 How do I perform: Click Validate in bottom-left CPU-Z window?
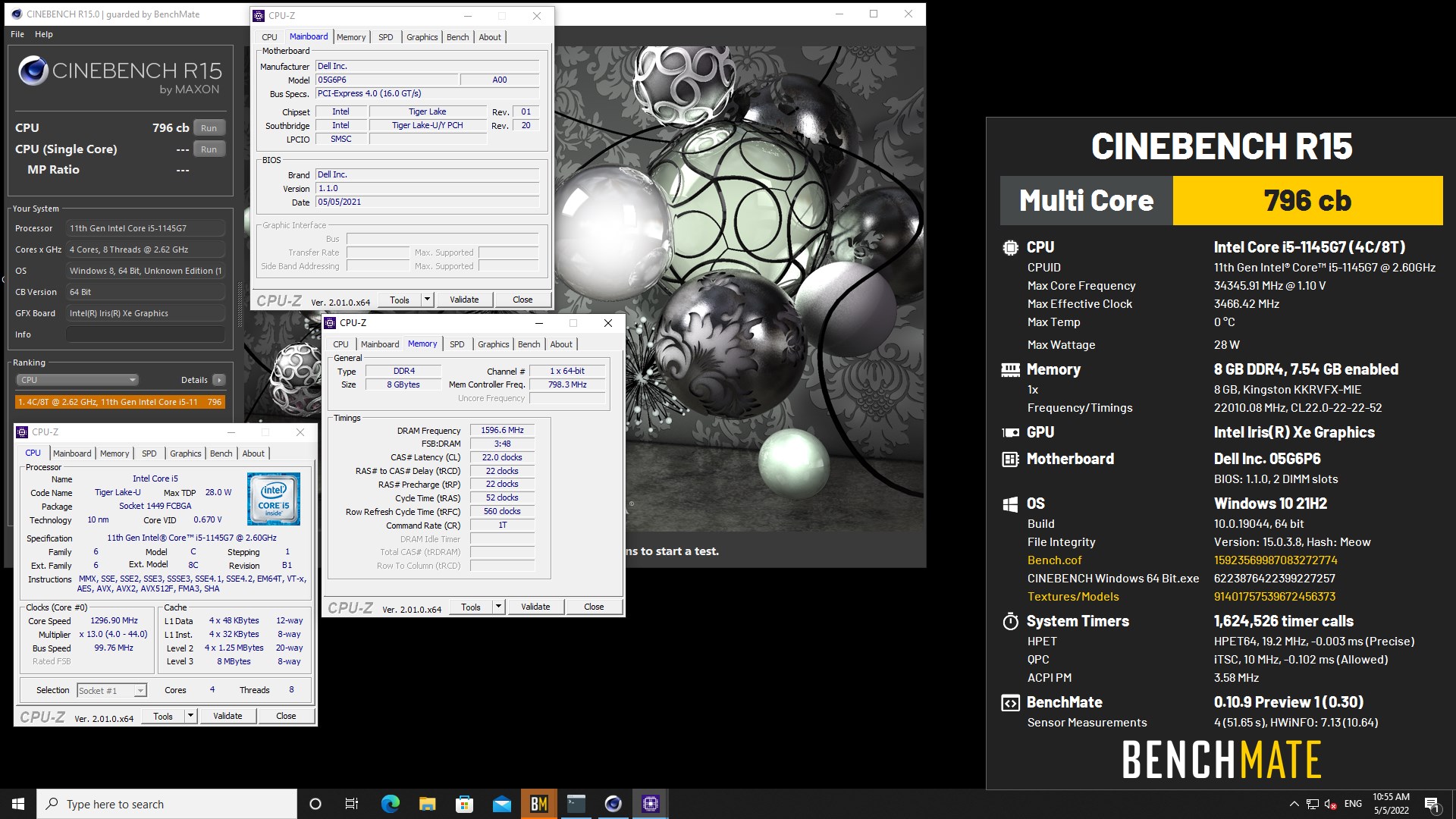pyautogui.click(x=227, y=716)
